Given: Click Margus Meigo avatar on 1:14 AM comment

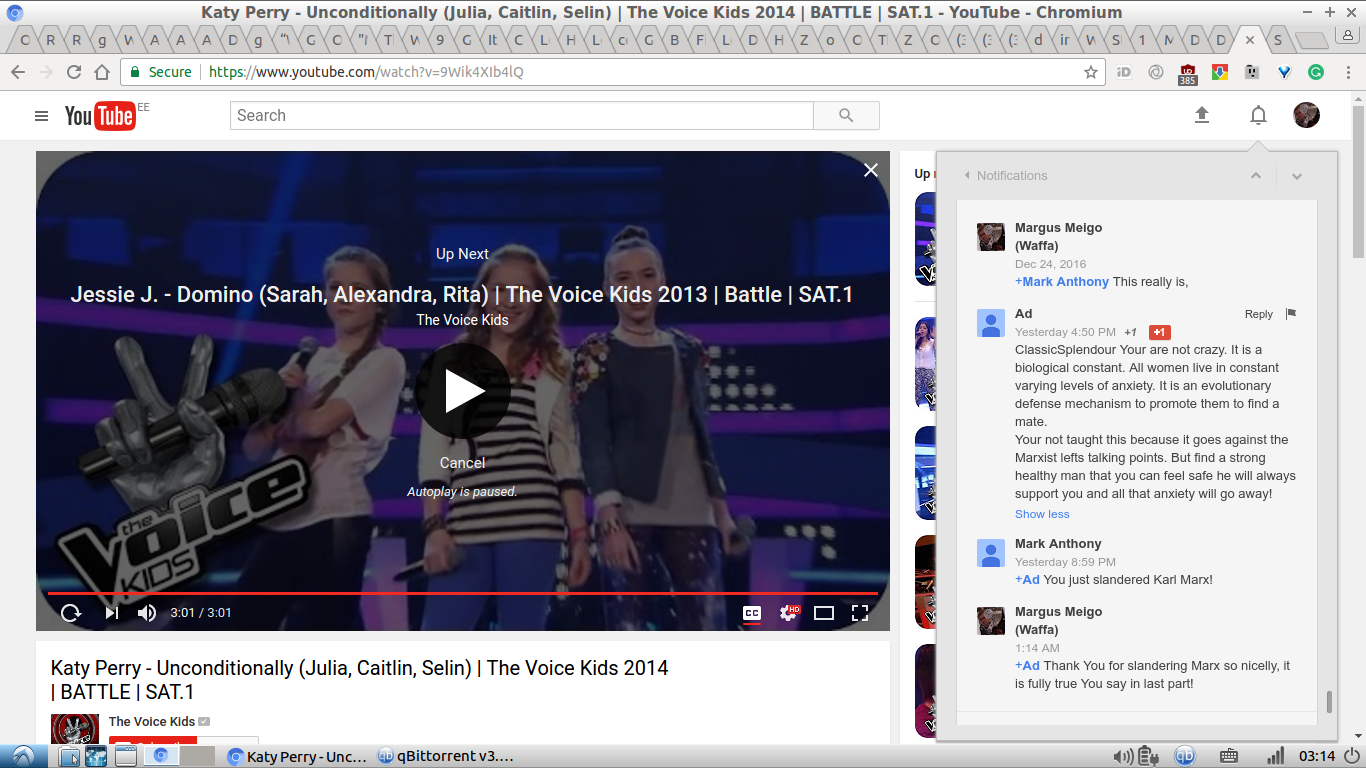Looking at the screenshot, I should 991,621.
